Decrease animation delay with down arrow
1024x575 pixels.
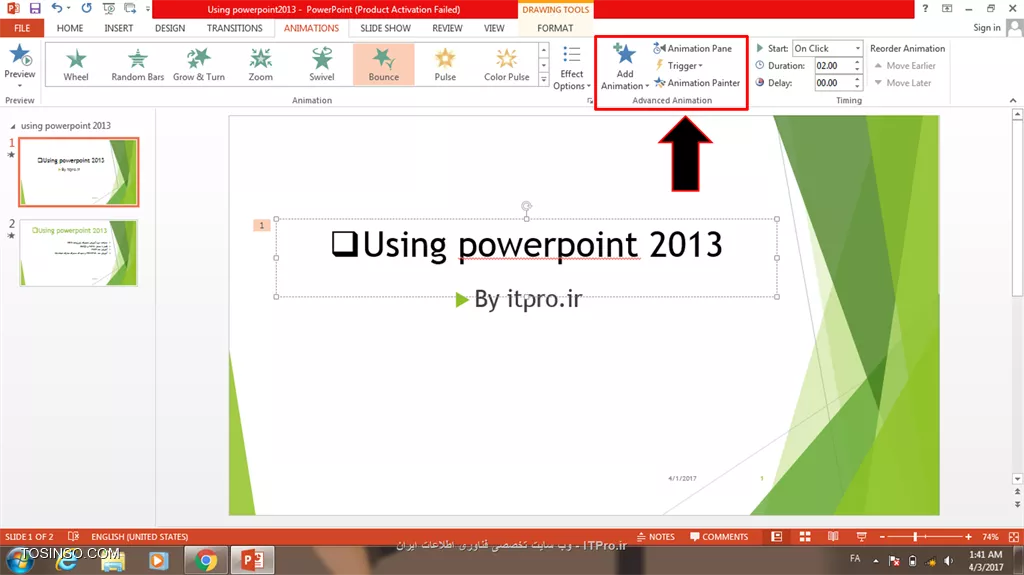[857, 86]
